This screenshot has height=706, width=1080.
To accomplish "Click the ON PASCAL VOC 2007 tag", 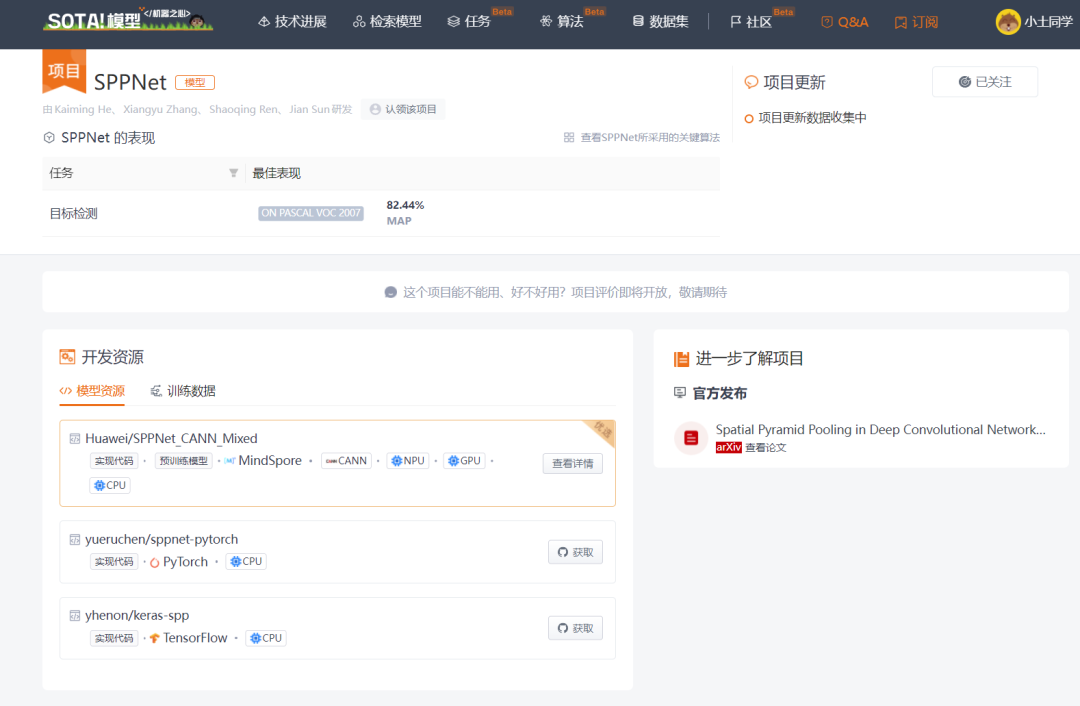I will click(310, 212).
